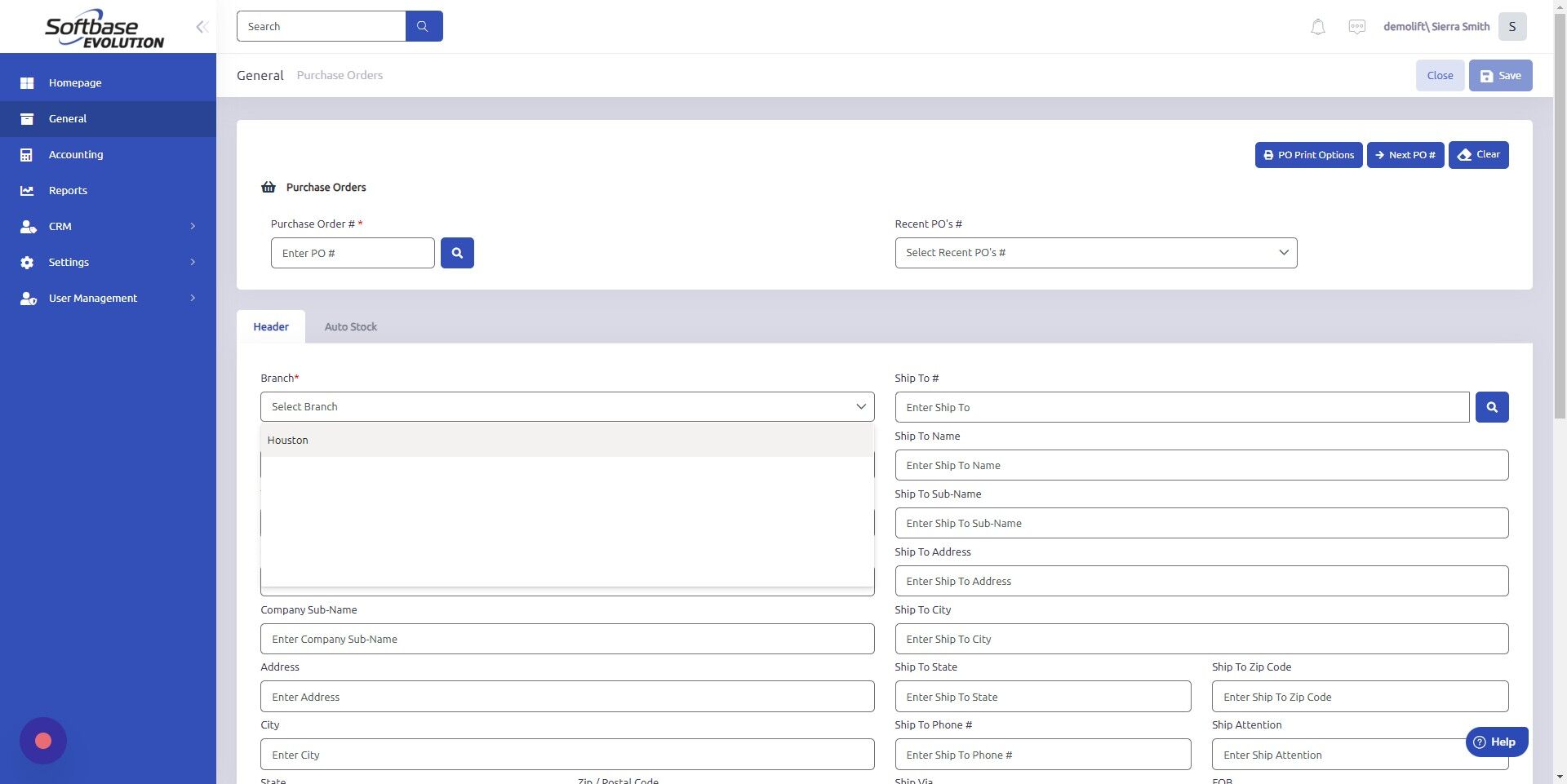The width and height of the screenshot is (1567, 784).
Task: Switch to the Header tab
Action: coord(271,327)
